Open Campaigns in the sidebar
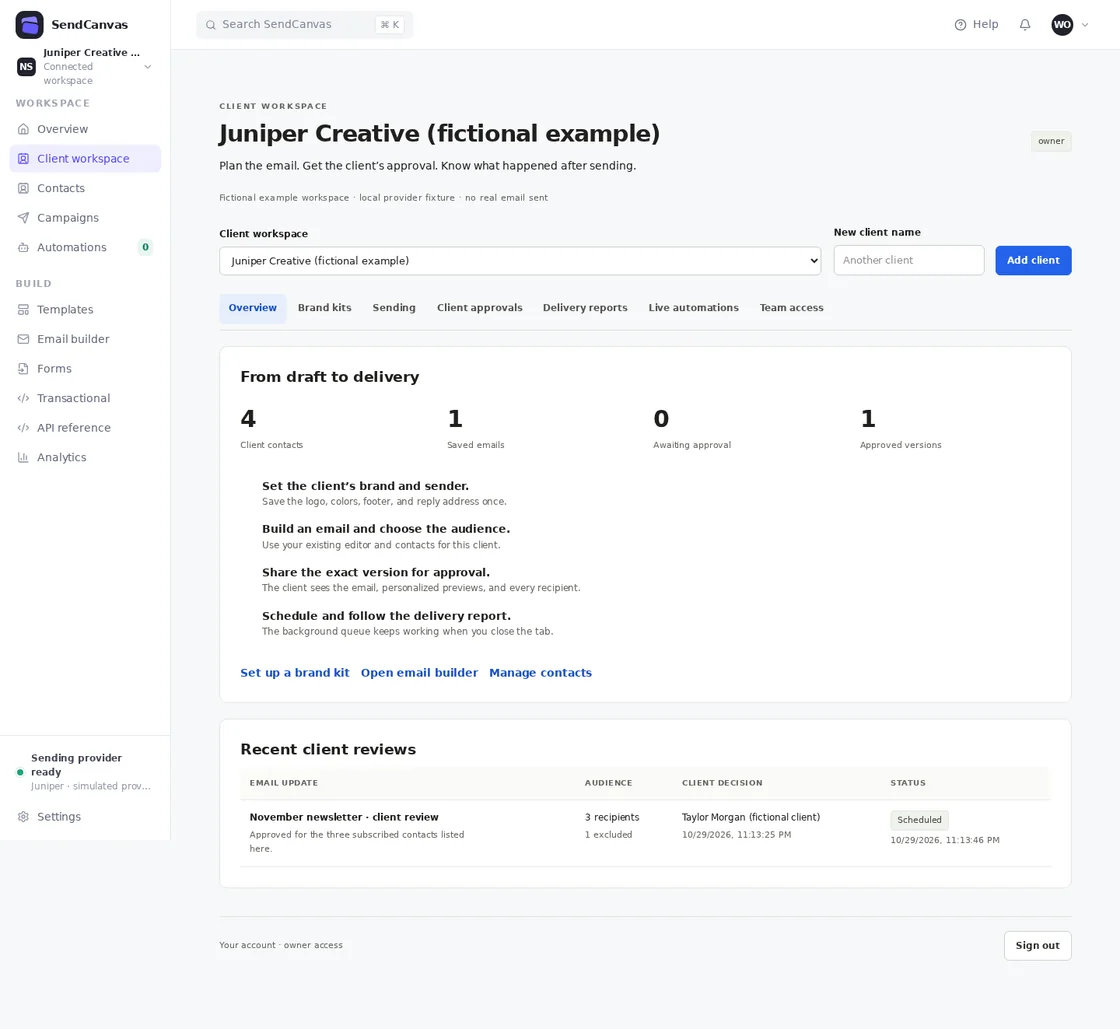 point(85,218)
